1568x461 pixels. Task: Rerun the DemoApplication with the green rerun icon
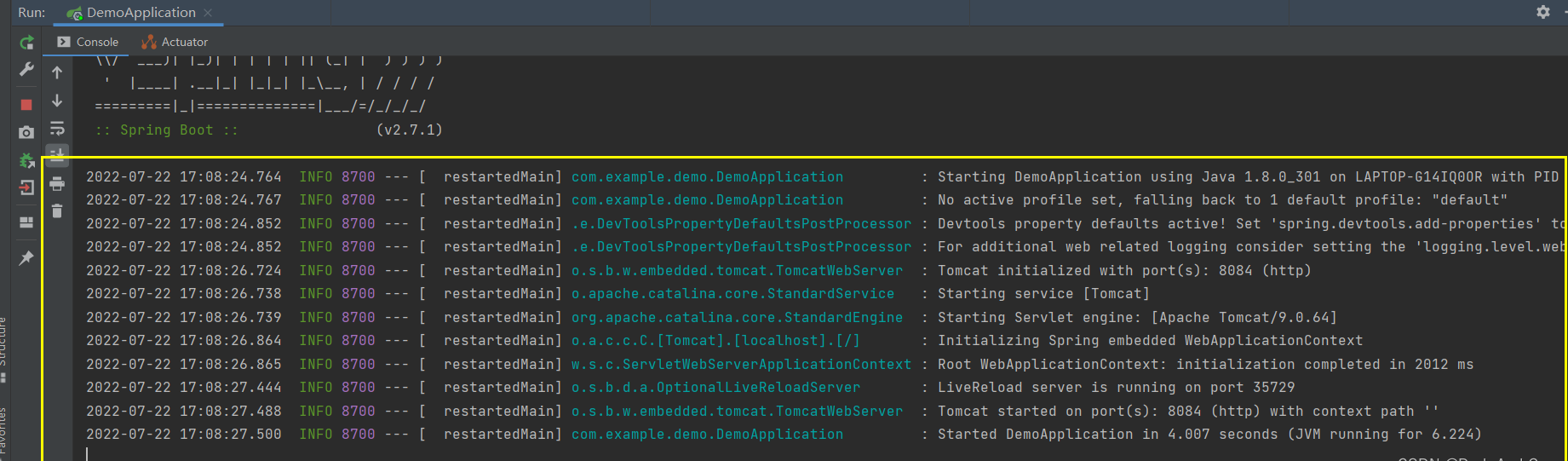[x=26, y=43]
